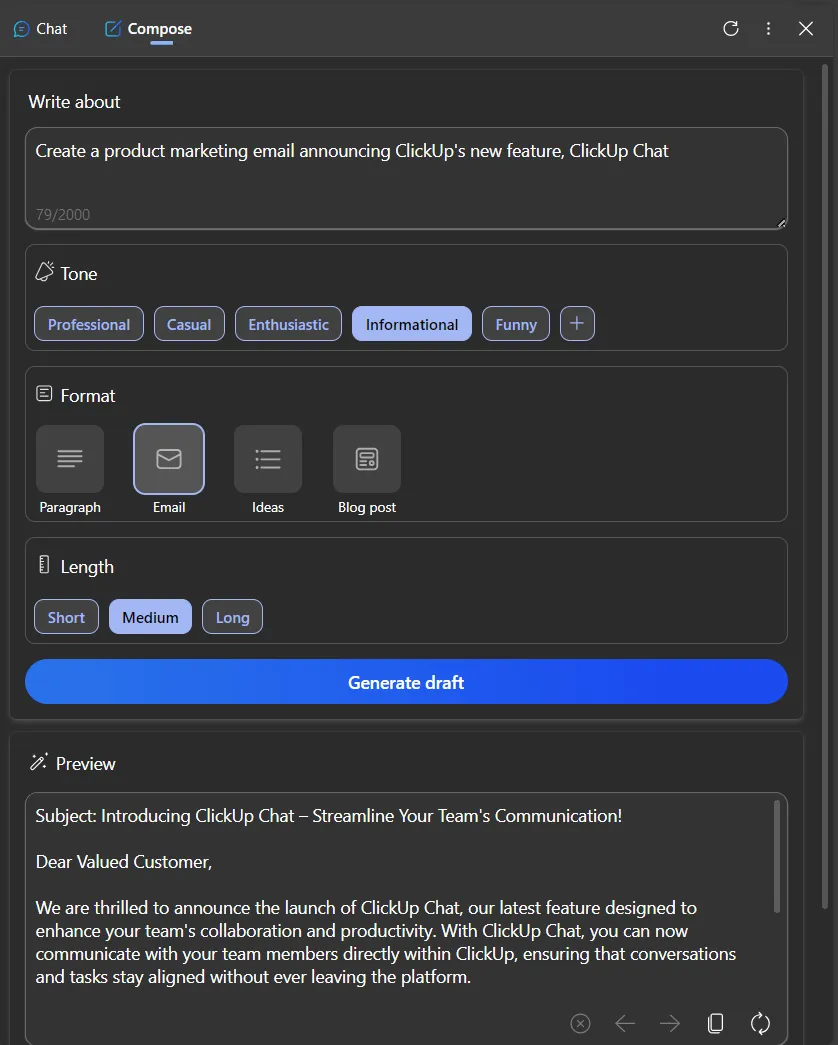The height and width of the screenshot is (1045, 838).
Task: Click the "Dear Valued Customer," line
Action: [123, 862]
